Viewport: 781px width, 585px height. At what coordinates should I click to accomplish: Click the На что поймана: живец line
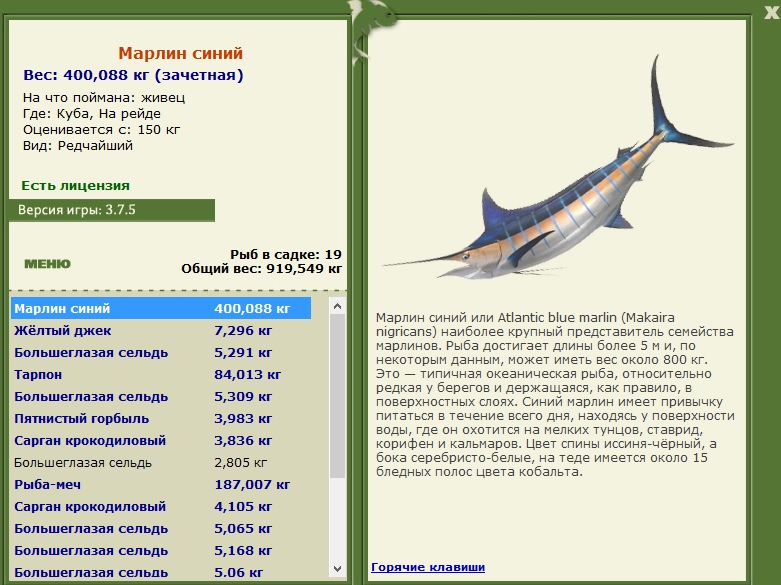[x=104, y=98]
